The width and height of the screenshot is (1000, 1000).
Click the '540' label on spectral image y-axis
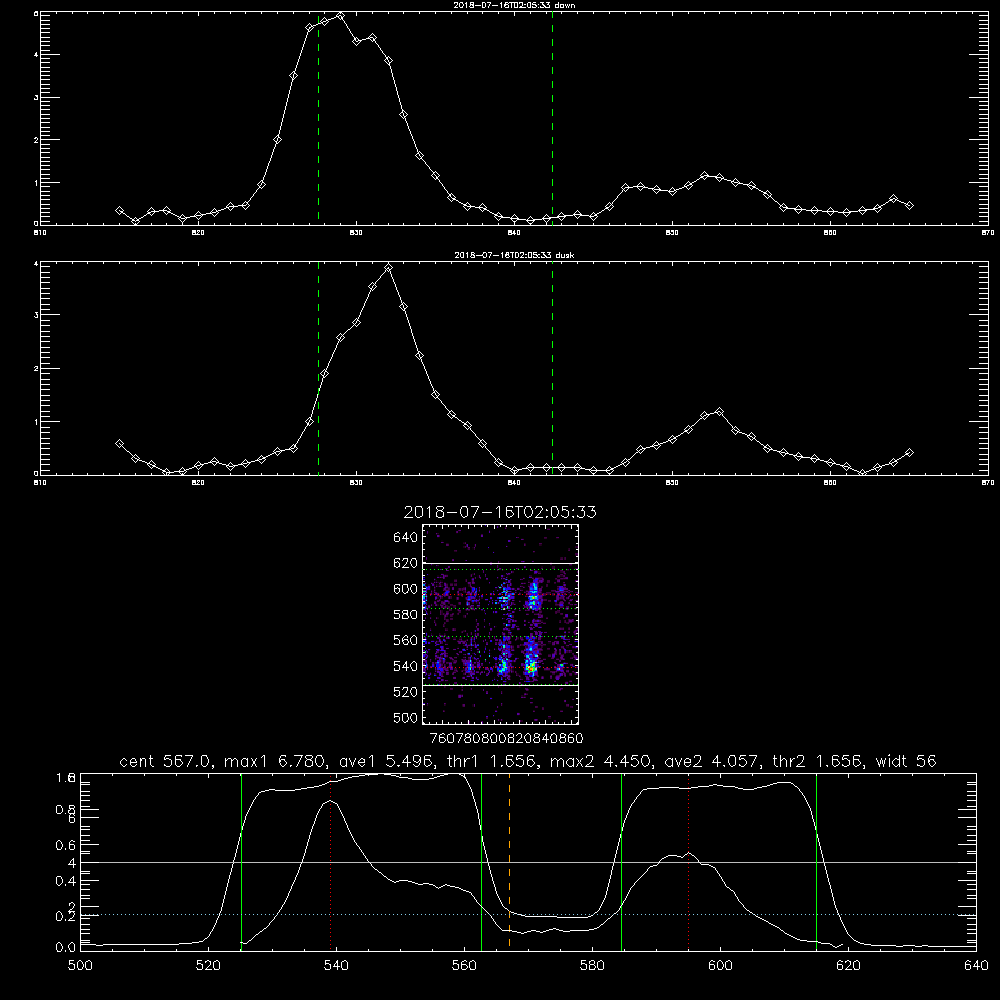[406, 666]
